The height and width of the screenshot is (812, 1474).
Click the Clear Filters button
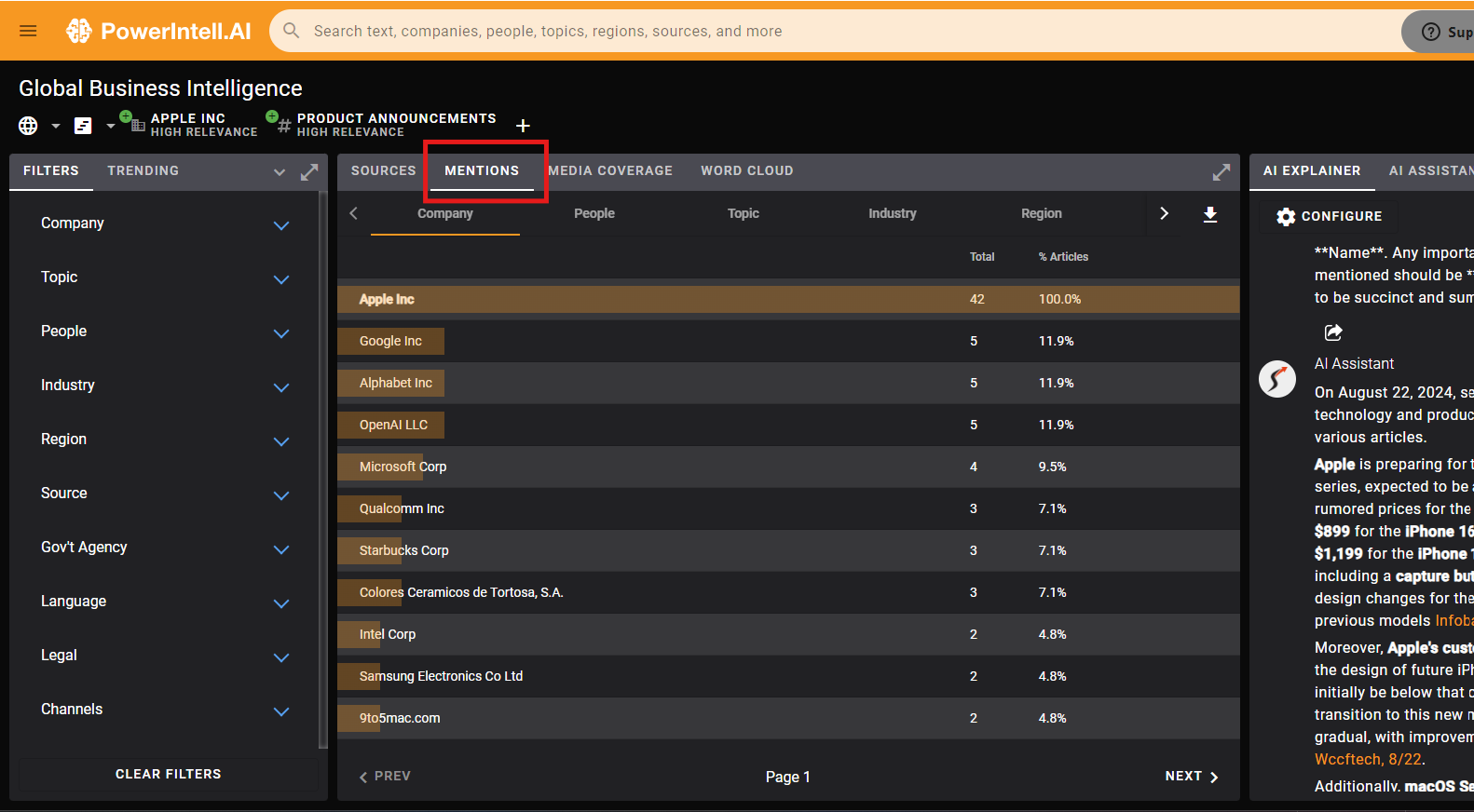(x=169, y=775)
